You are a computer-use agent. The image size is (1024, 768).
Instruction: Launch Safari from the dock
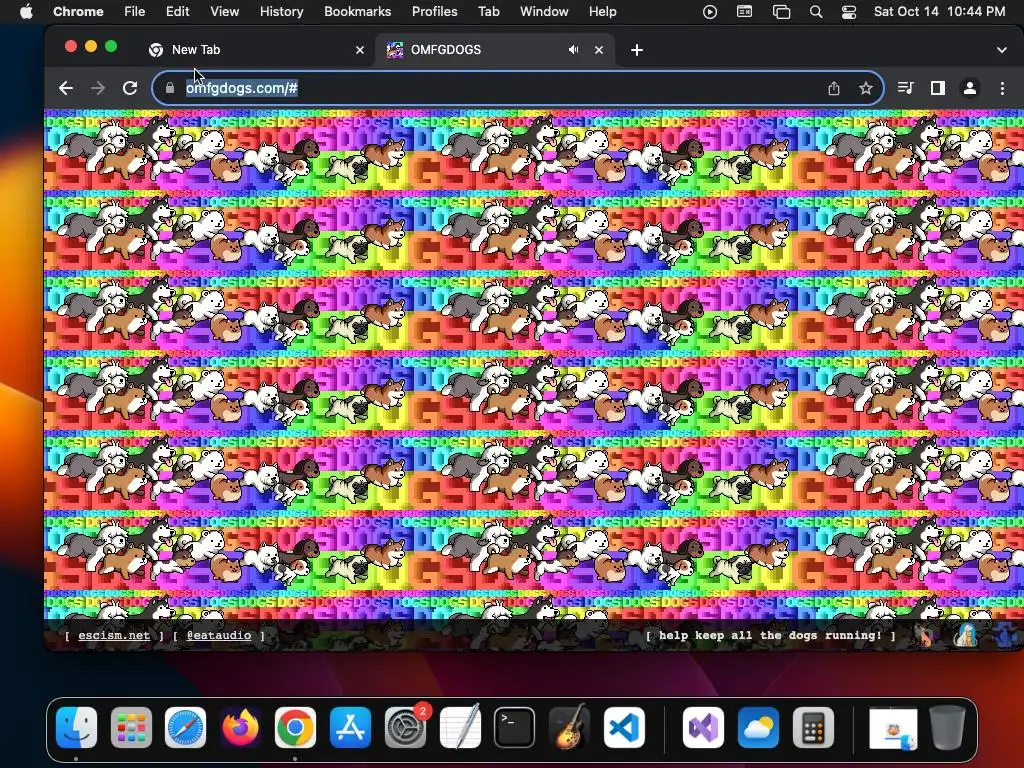tap(185, 728)
